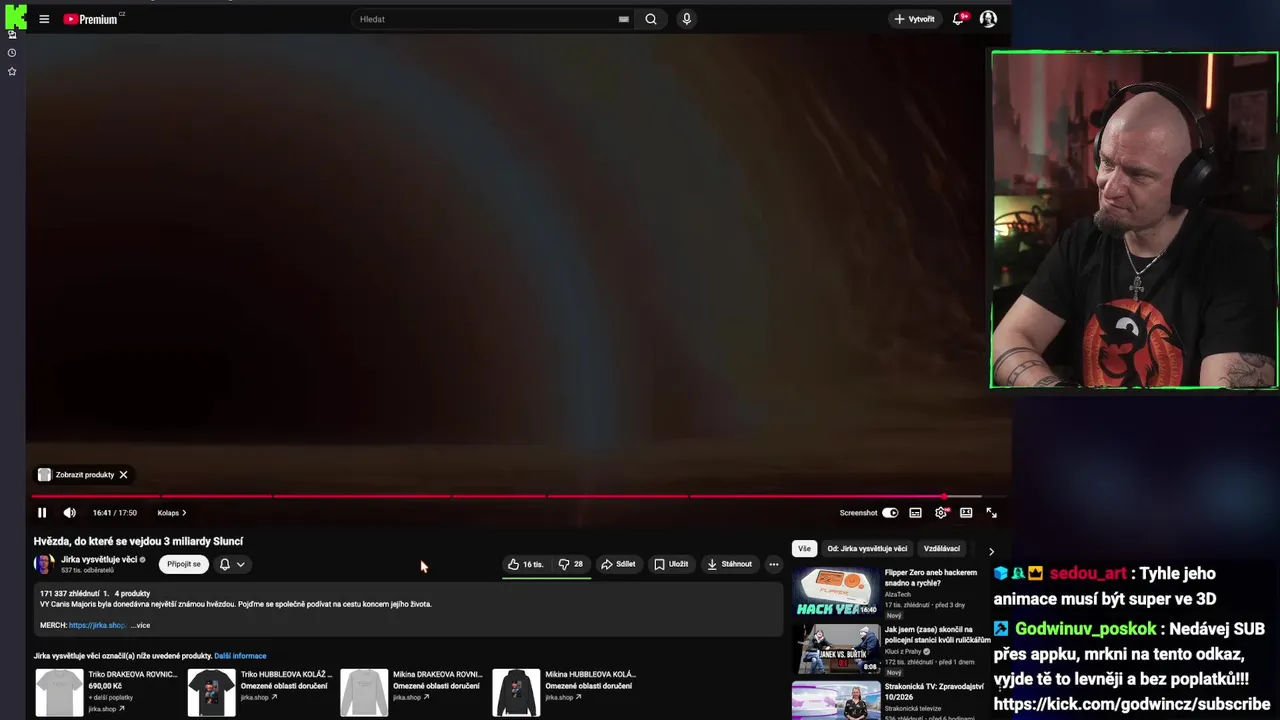Expand the description with ...více

click(x=140, y=625)
